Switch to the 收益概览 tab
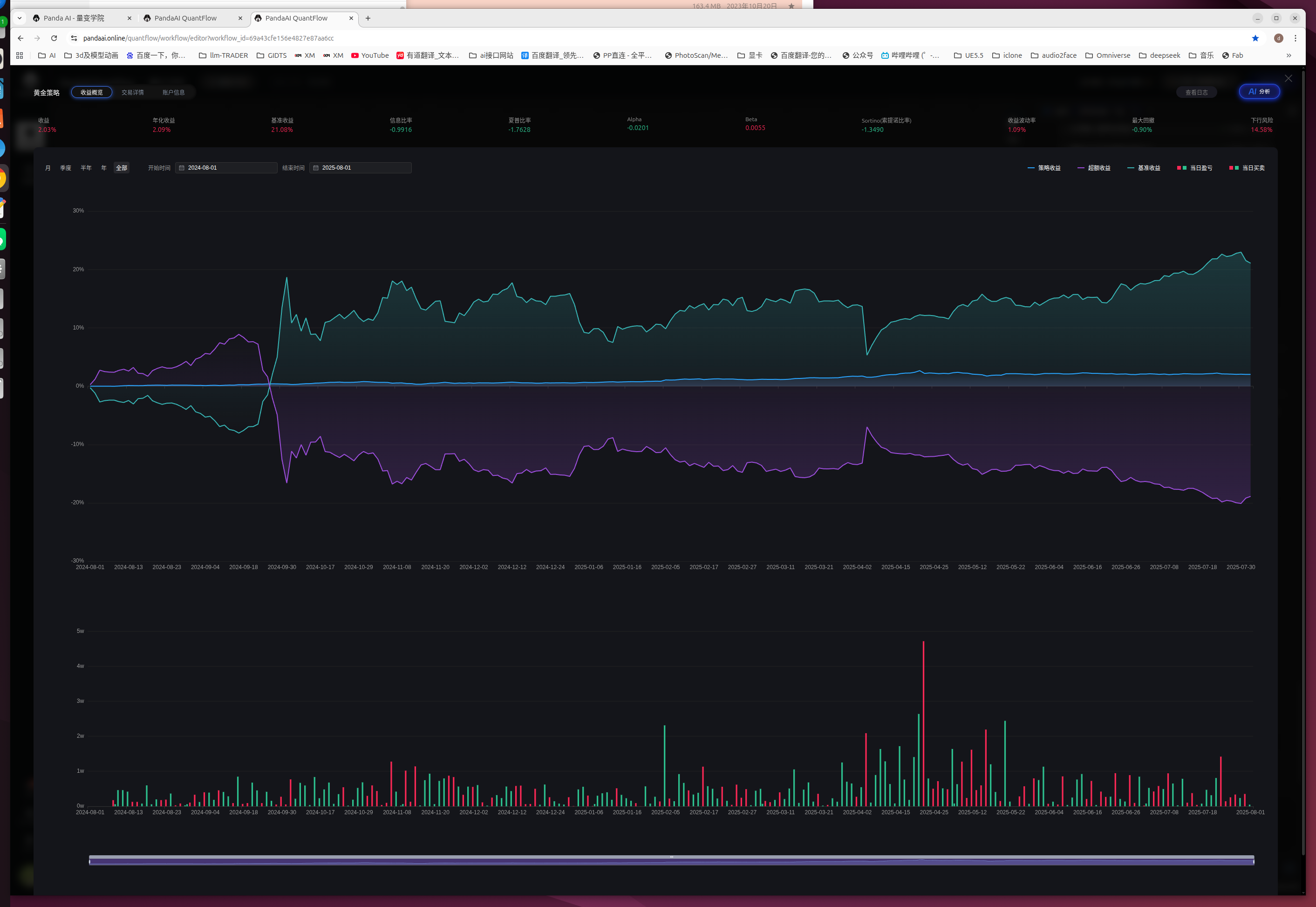 91,92
